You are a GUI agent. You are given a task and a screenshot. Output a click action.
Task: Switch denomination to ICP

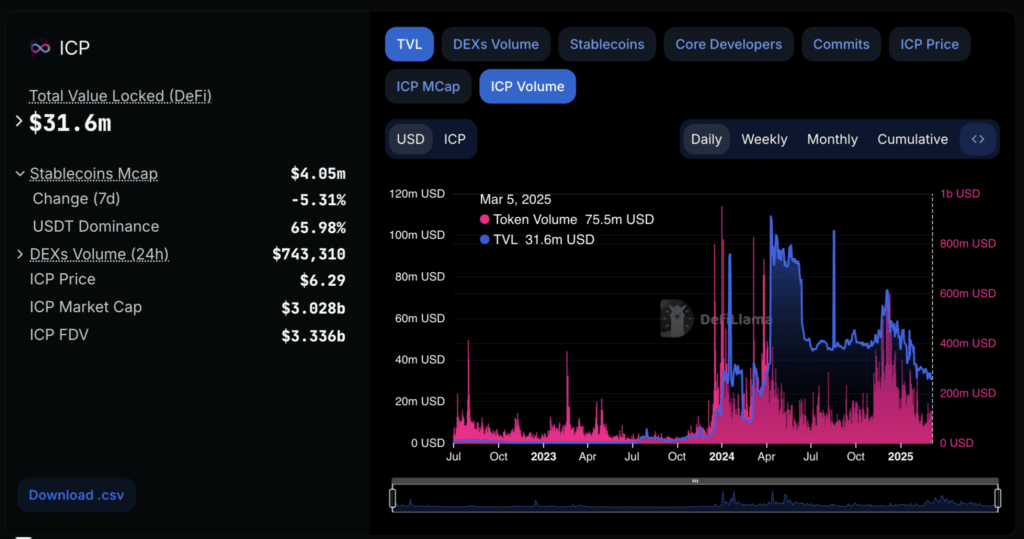[x=455, y=139]
